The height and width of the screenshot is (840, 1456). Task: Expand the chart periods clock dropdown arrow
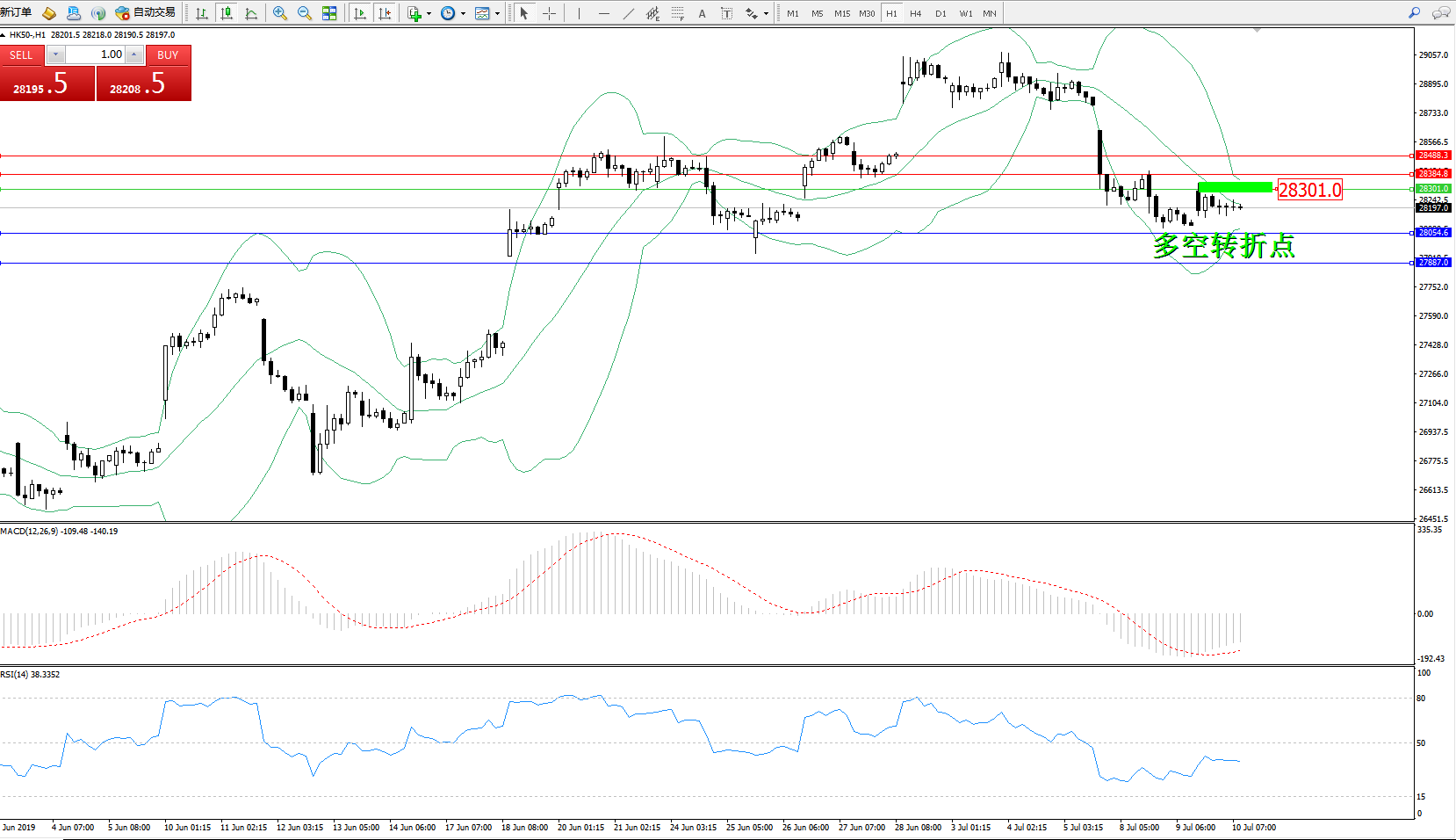coord(463,13)
